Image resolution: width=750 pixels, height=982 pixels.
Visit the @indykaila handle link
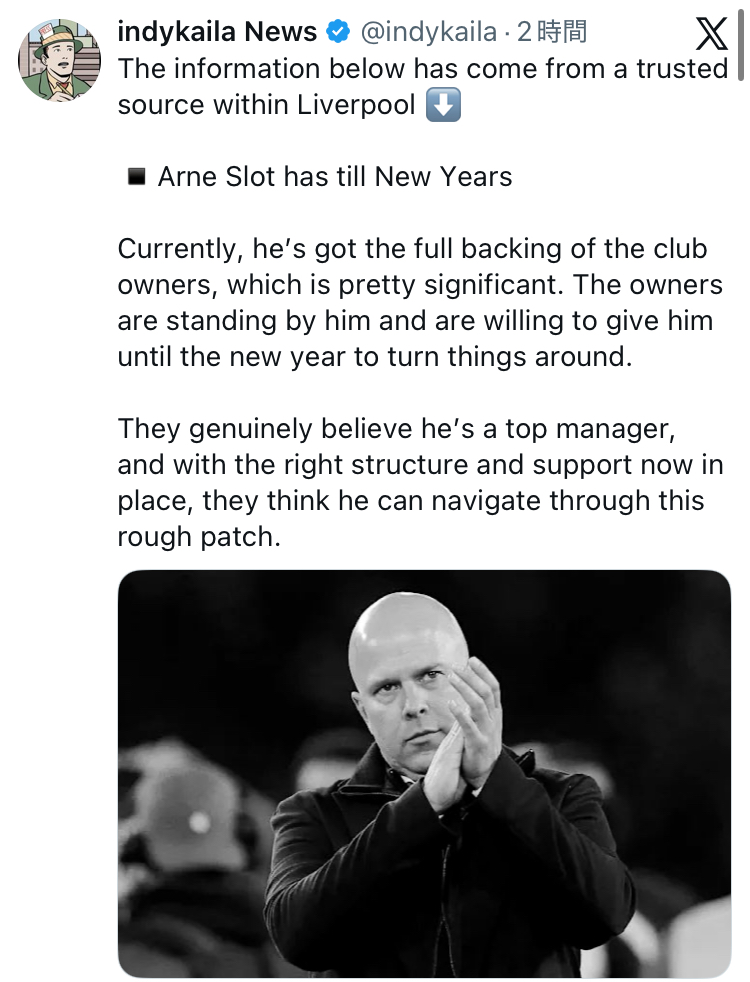click(427, 33)
